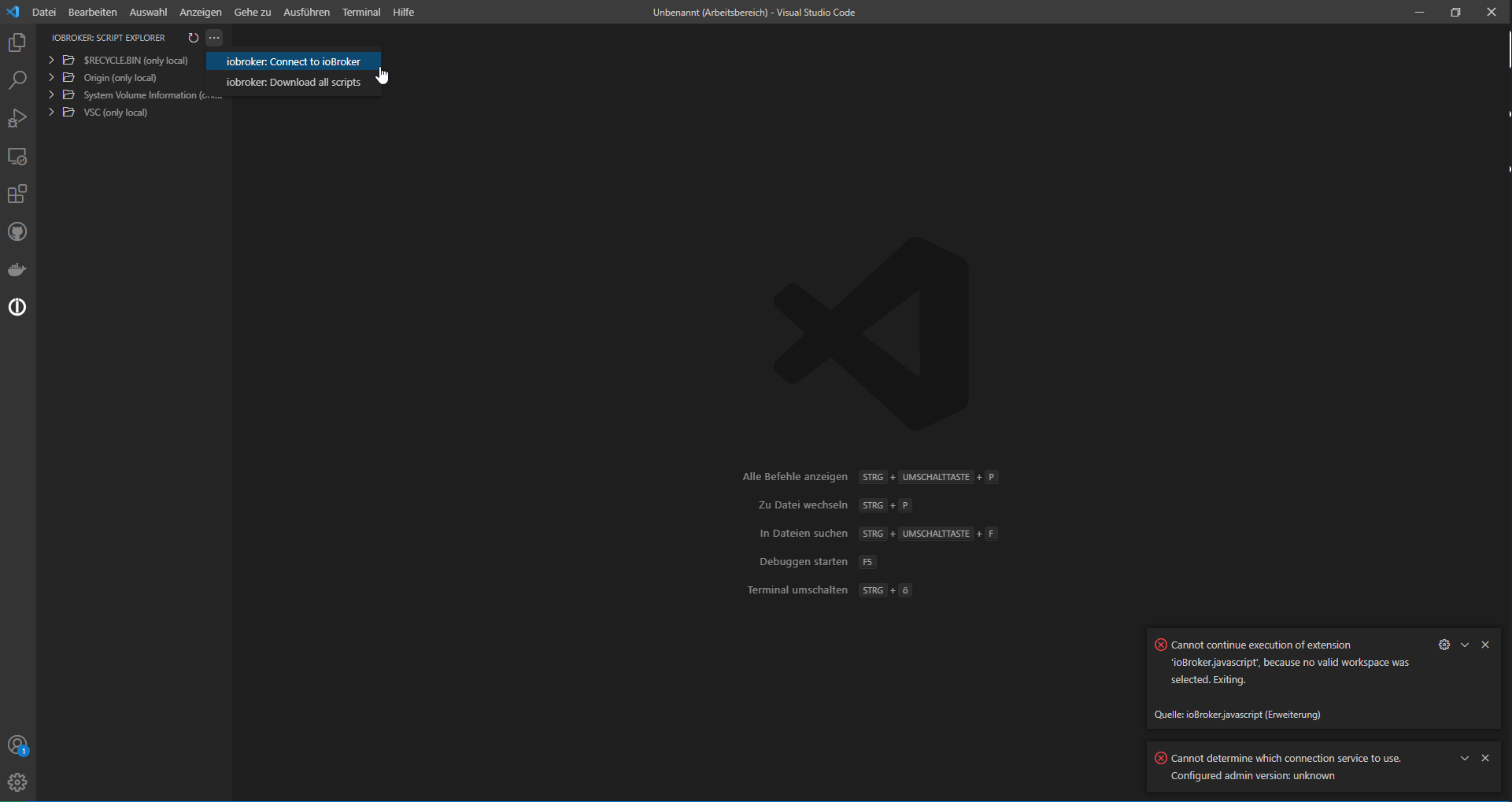The width and height of the screenshot is (1512, 802).
Task: Open the Explorer view in activity bar
Action: point(17,43)
